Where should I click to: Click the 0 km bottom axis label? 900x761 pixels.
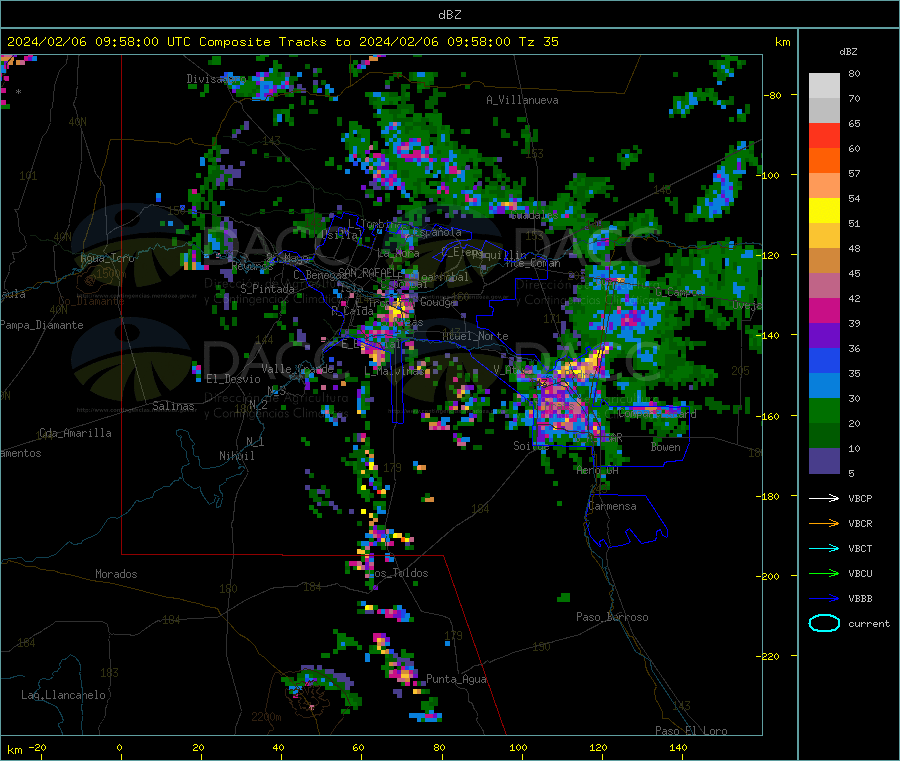[x=119, y=747]
